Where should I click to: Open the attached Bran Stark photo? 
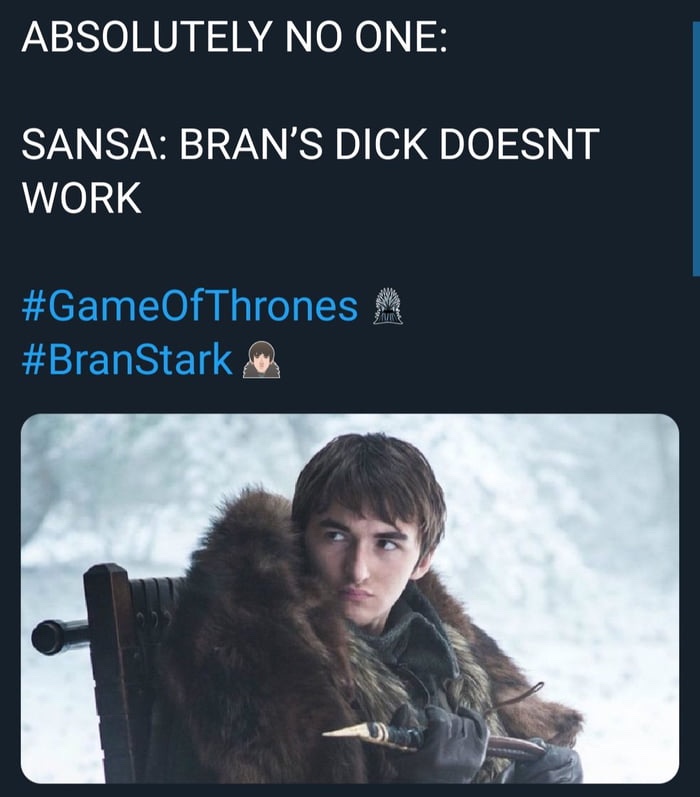pyautogui.click(x=350, y=599)
